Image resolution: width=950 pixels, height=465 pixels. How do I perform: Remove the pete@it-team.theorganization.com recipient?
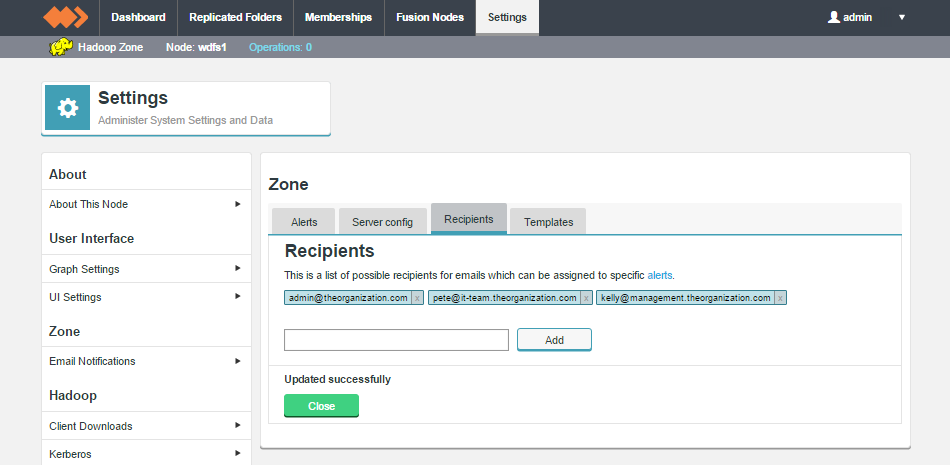tap(586, 298)
